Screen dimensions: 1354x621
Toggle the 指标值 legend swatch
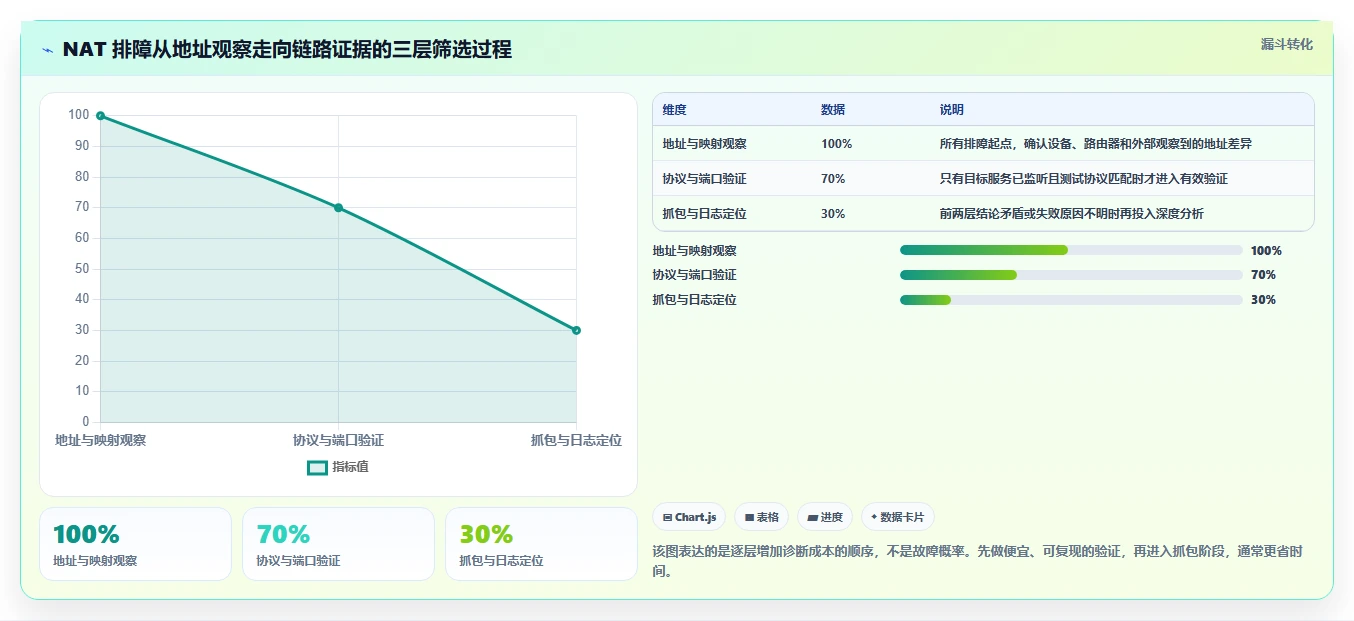pos(317,467)
